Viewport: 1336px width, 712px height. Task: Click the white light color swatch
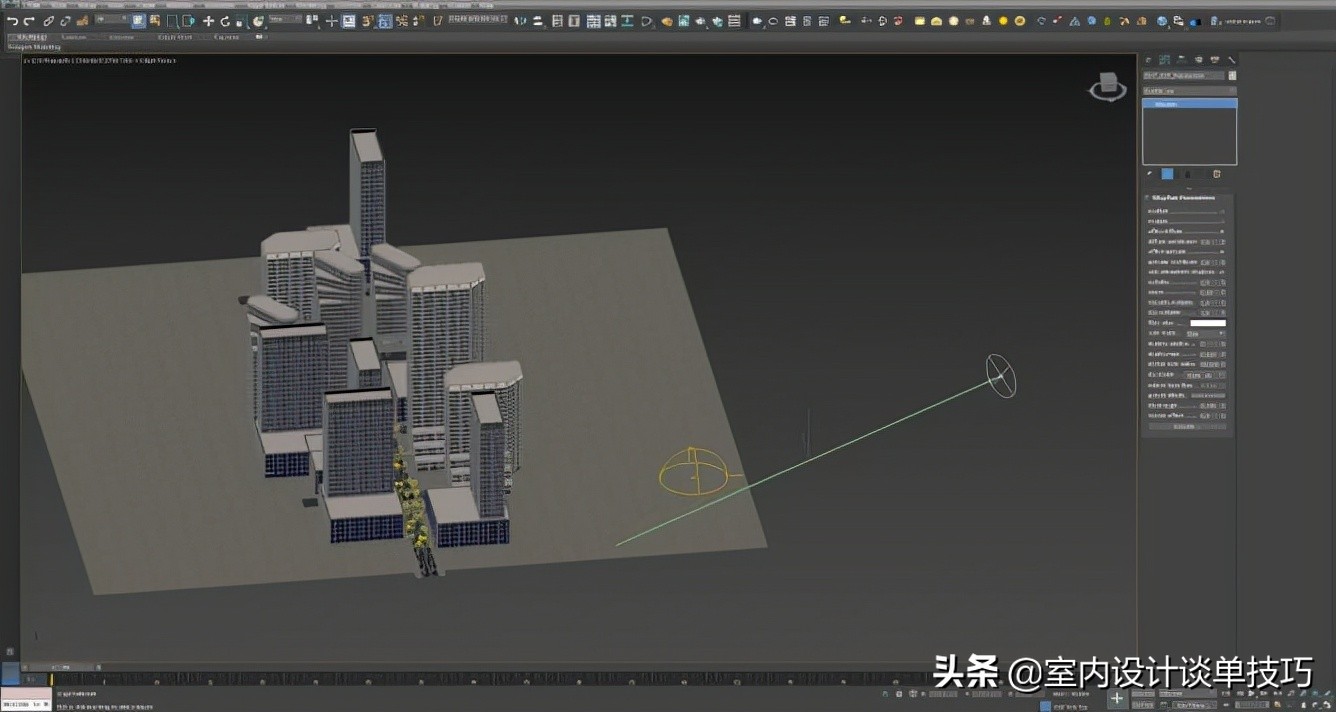click(1207, 323)
